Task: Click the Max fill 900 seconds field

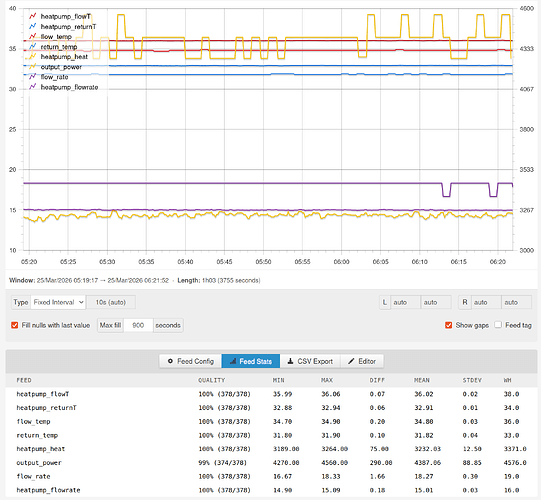Action: (x=138, y=325)
